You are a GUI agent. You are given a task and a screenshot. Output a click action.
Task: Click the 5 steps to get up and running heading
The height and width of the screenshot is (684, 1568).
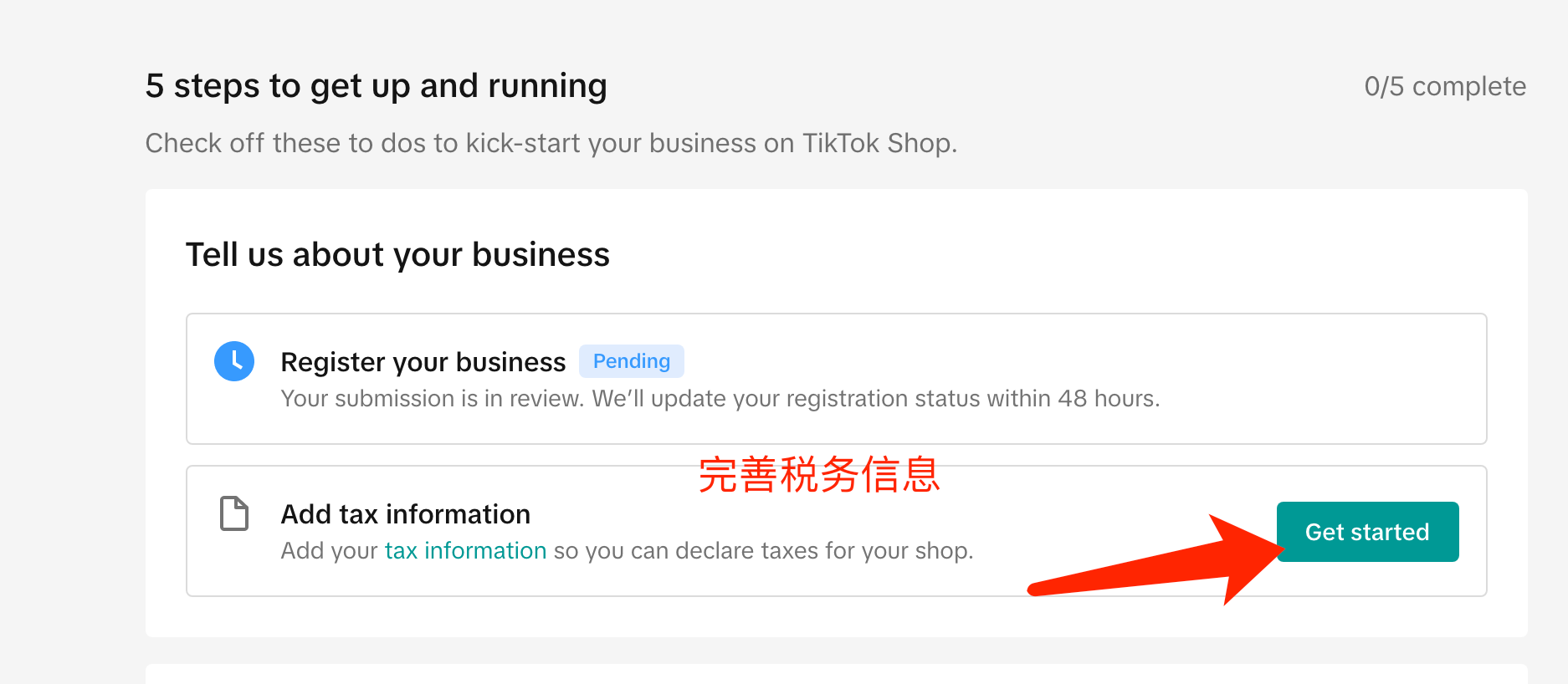pos(377,86)
